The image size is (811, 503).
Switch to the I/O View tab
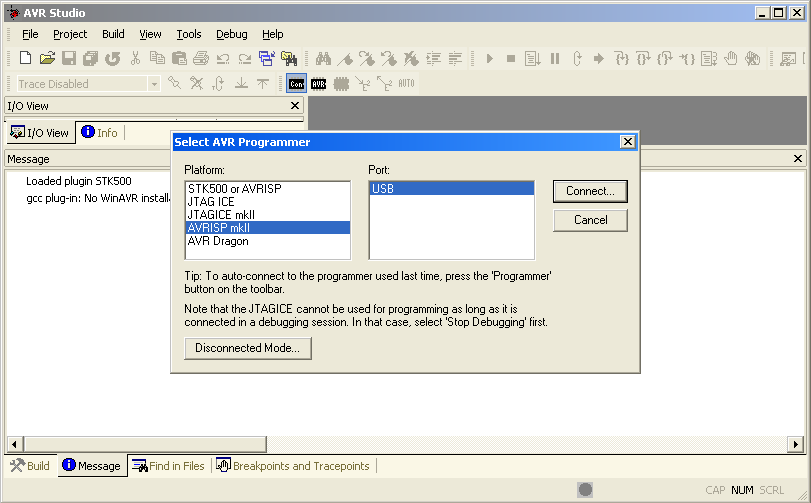(40, 133)
